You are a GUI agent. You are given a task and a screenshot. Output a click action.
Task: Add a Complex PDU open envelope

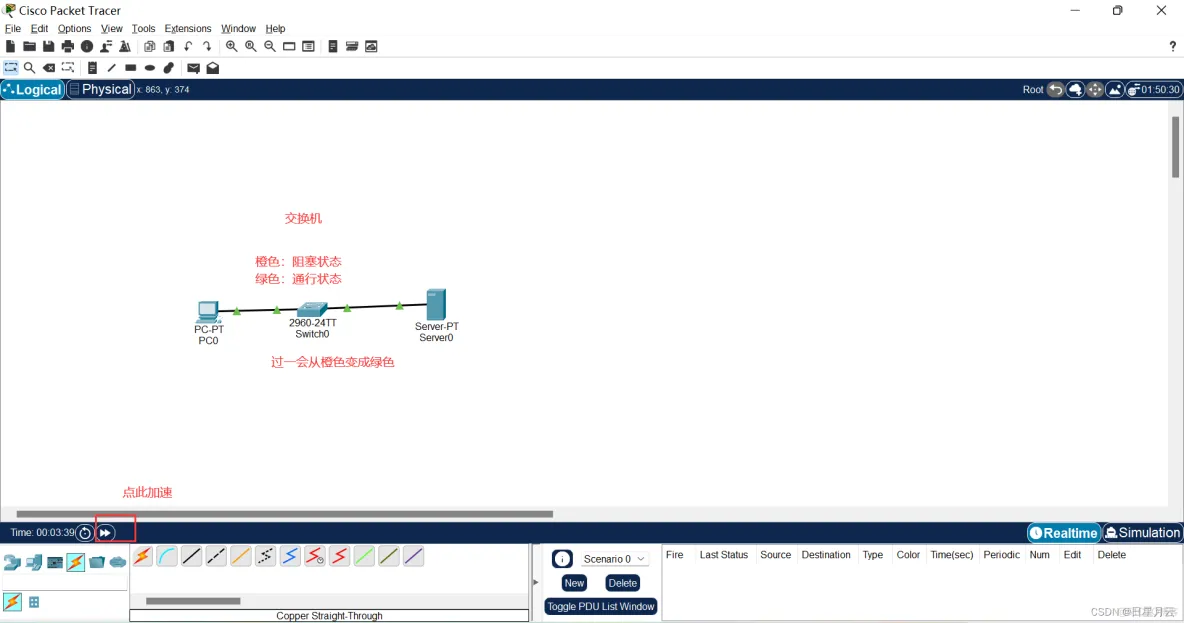[x=213, y=68]
